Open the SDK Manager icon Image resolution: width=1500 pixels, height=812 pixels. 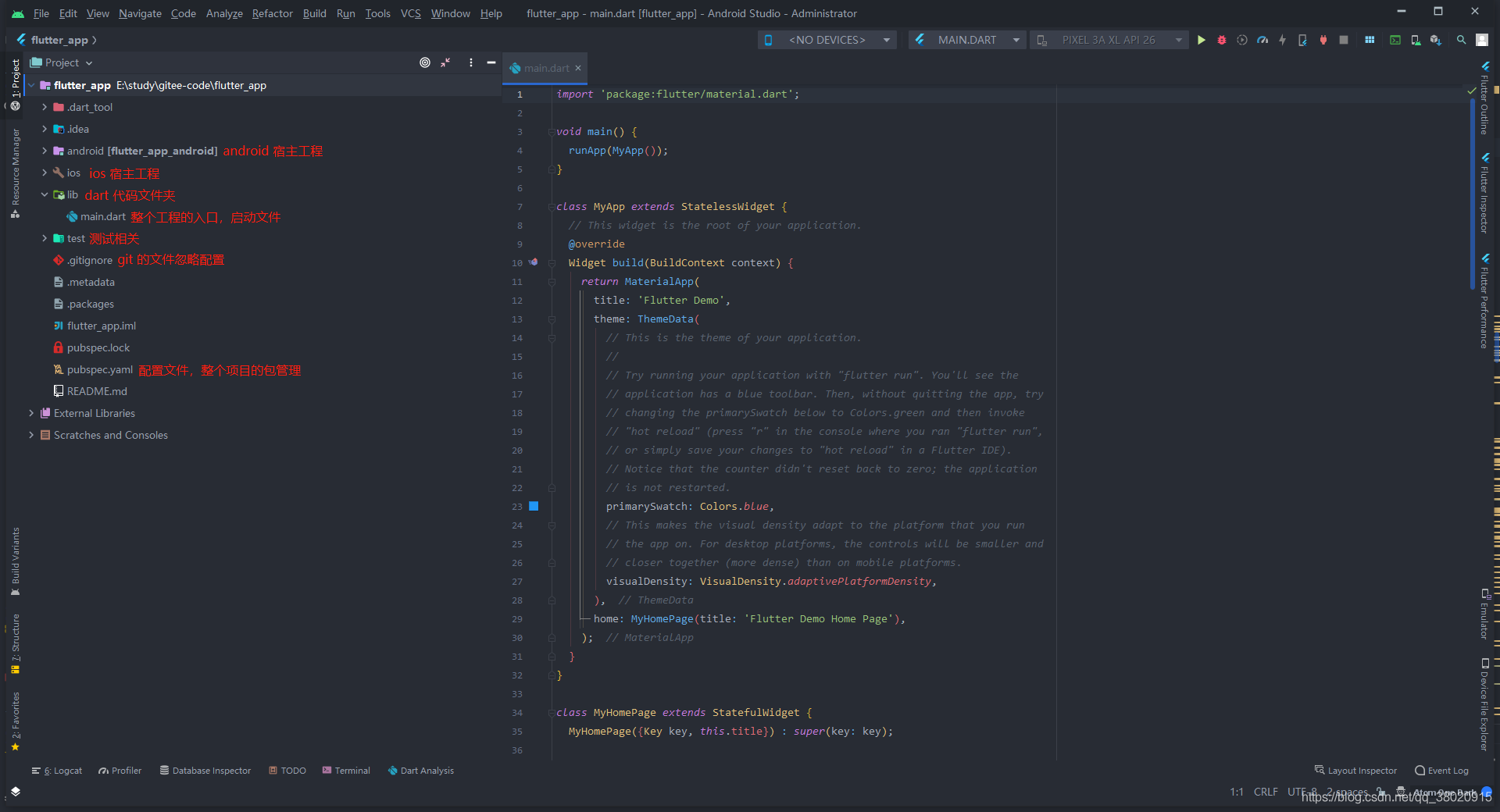click(x=1436, y=40)
